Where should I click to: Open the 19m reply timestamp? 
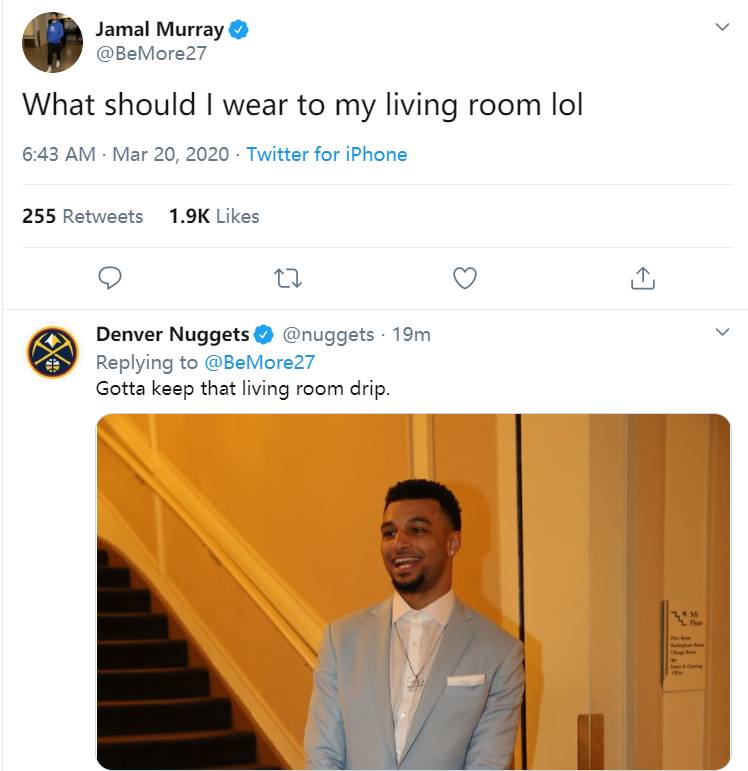click(411, 334)
